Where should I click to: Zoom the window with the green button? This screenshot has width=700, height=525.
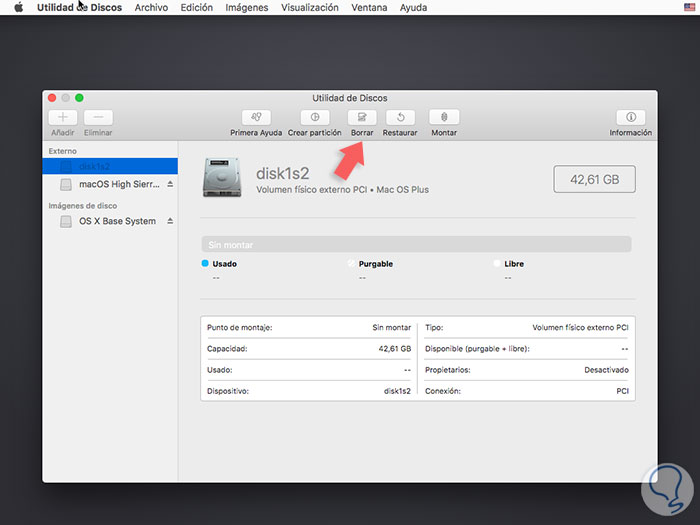tap(79, 98)
